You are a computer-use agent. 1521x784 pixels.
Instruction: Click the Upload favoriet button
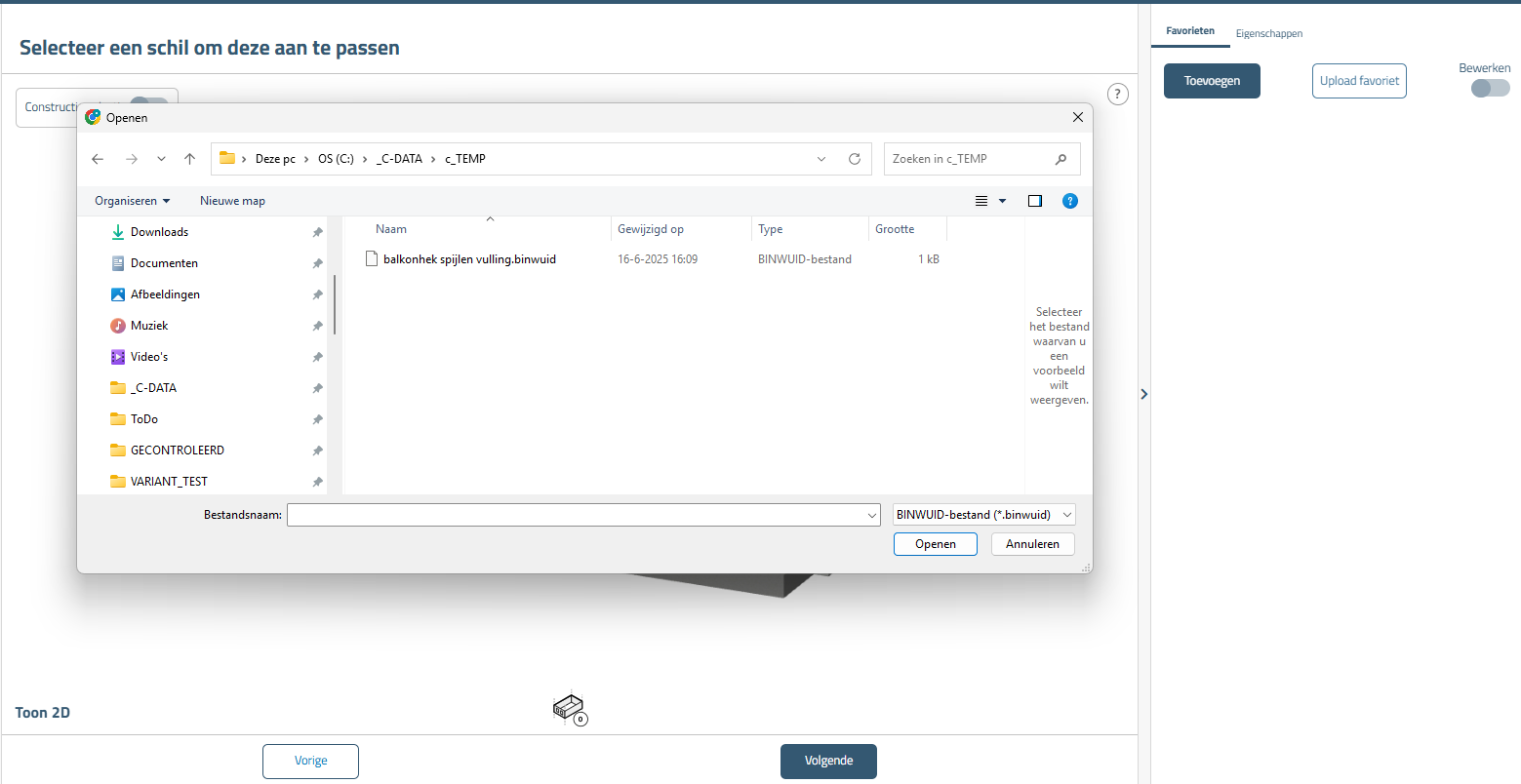click(1359, 81)
